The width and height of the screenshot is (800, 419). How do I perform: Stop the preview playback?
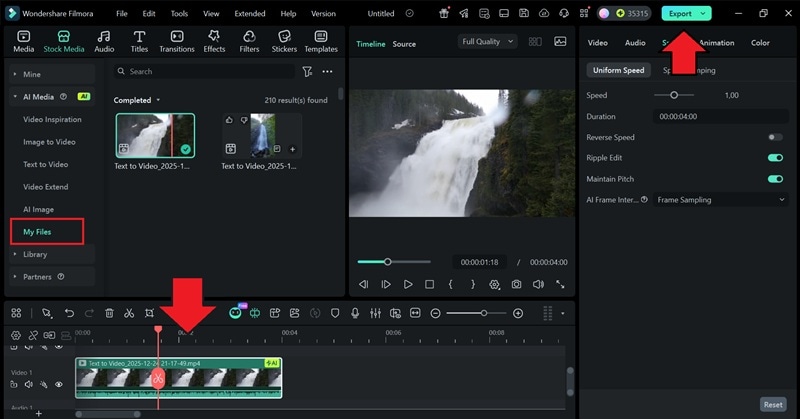pos(430,284)
